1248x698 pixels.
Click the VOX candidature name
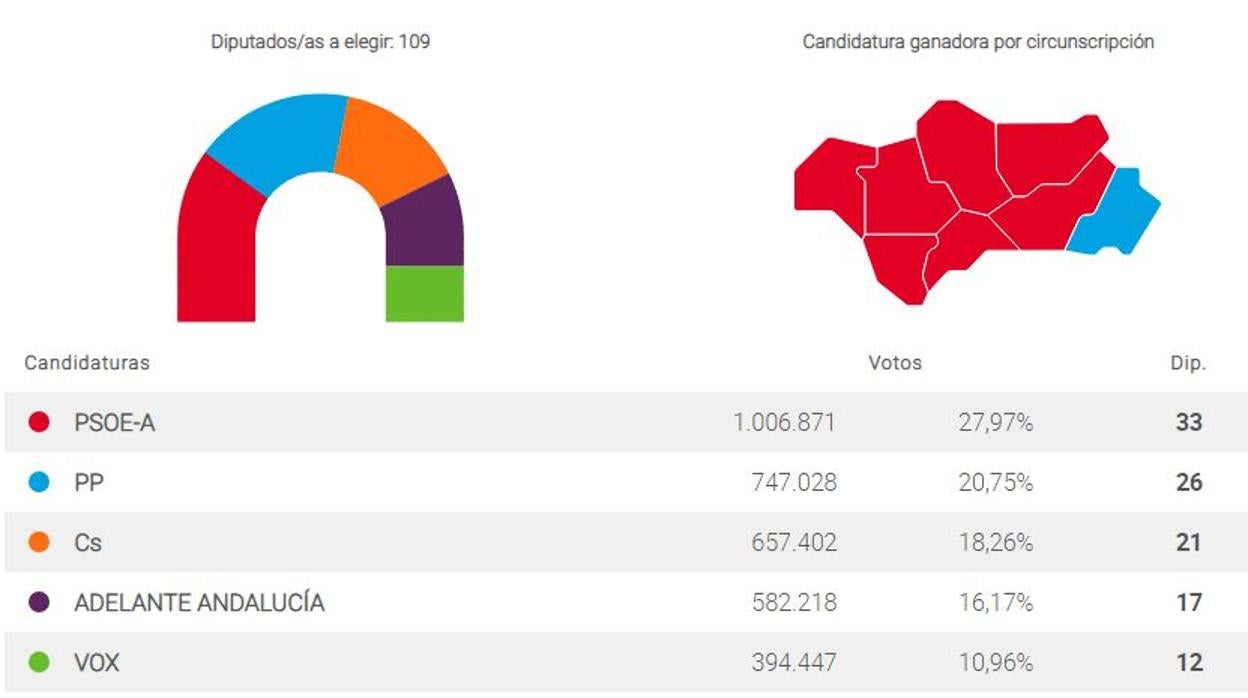[x=97, y=663]
